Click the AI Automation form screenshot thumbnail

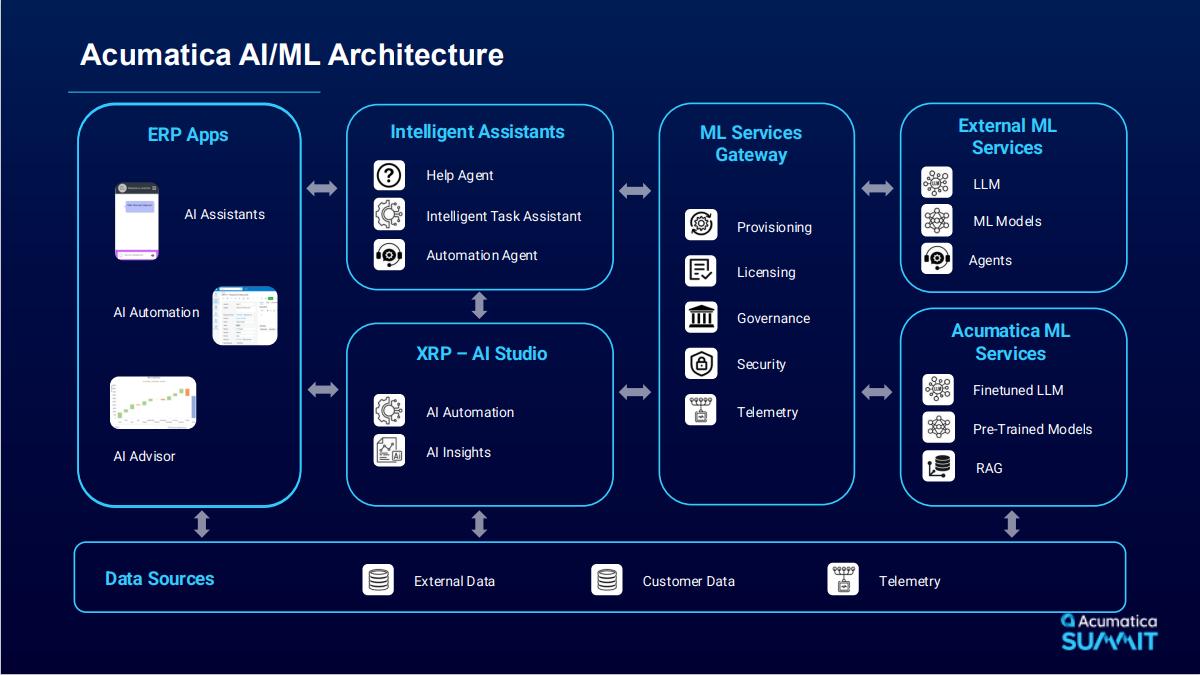(x=245, y=316)
